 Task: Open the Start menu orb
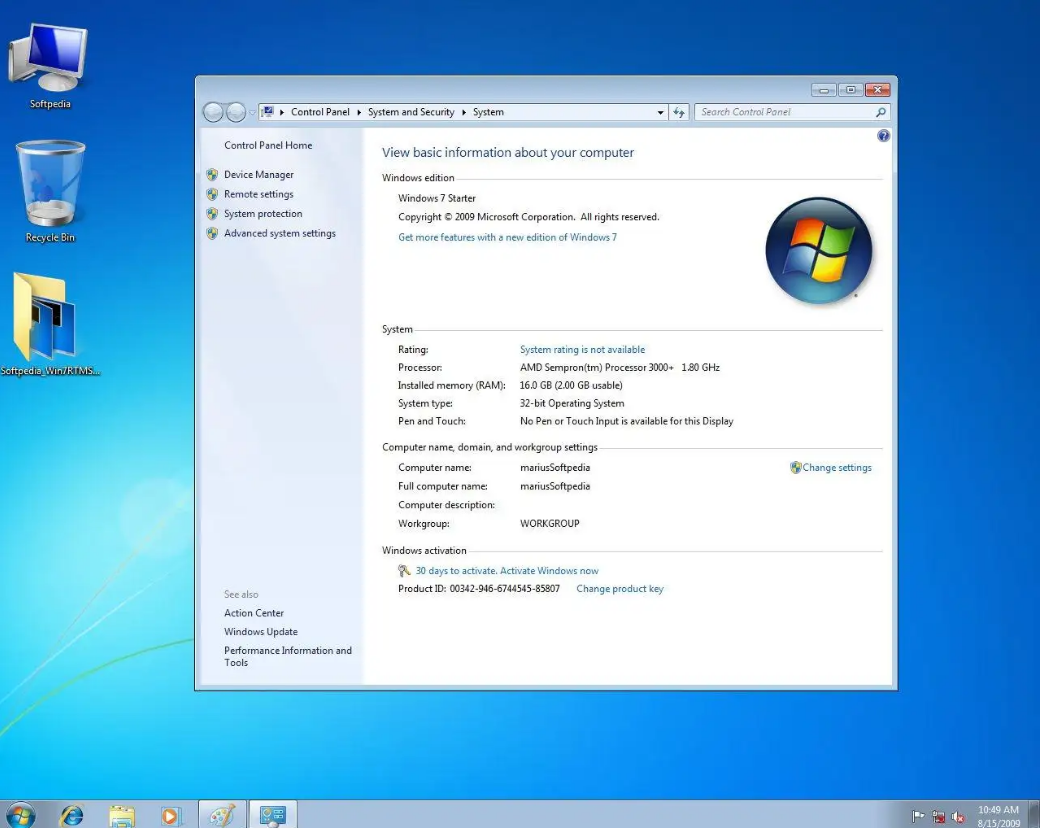[20, 815]
